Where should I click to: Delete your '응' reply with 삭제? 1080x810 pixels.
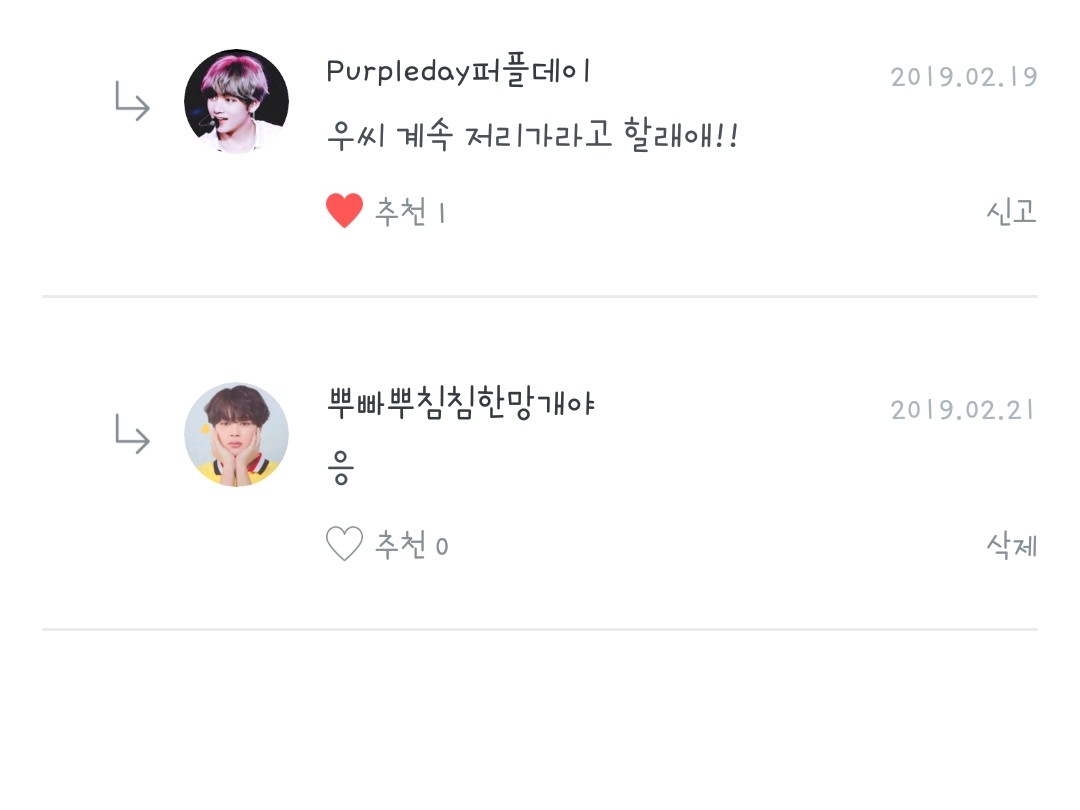pos(1011,545)
